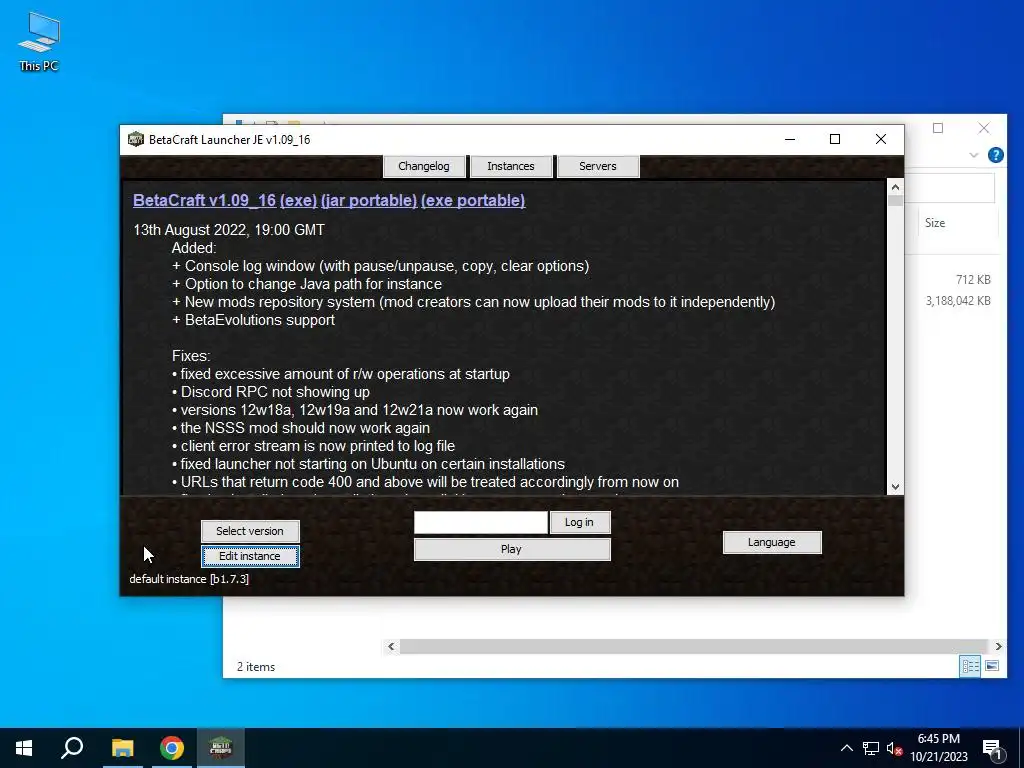Focus the username input field
Viewport: 1024px width, 768px height.
(x=481, y=522)
